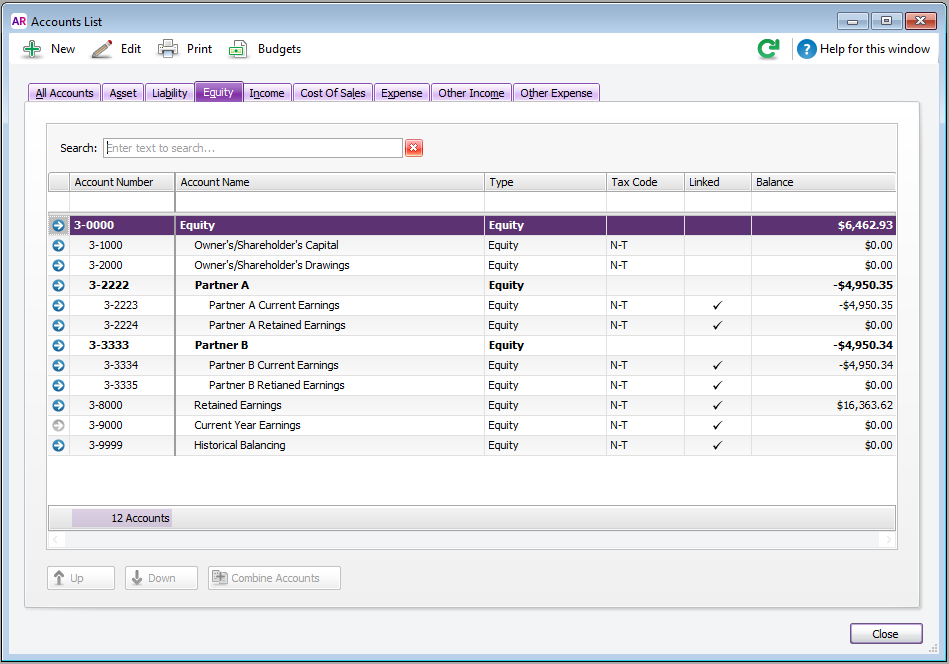Click the Edit toolbar label
This screenshot has width=949, height=664.
tap(131, 49)
